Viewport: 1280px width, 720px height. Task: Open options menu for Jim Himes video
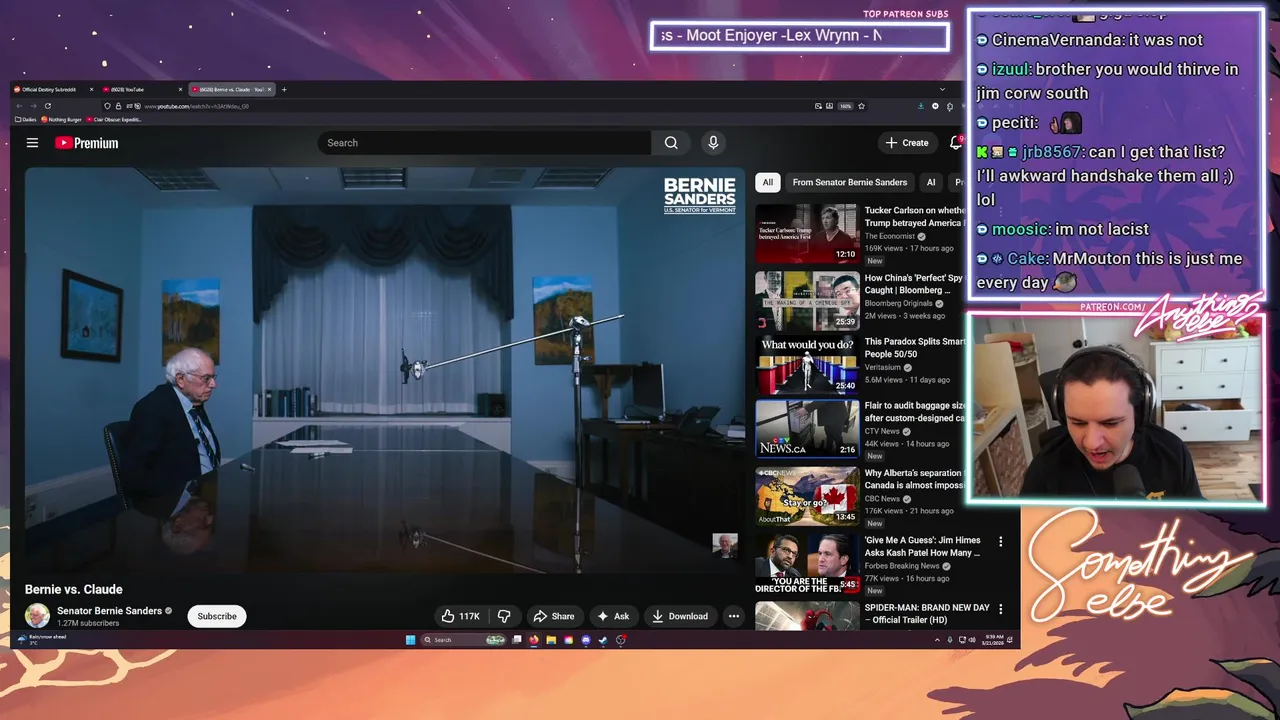tap(1000, 542)
